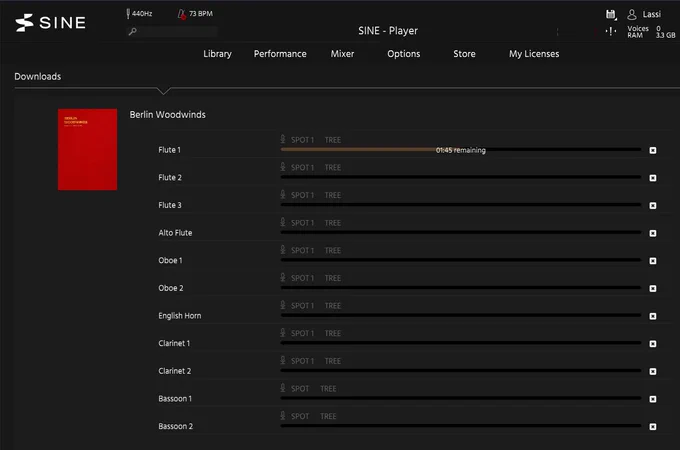Click the search magnifier icon
The image size is (680, 450).
tap(133, 31)
